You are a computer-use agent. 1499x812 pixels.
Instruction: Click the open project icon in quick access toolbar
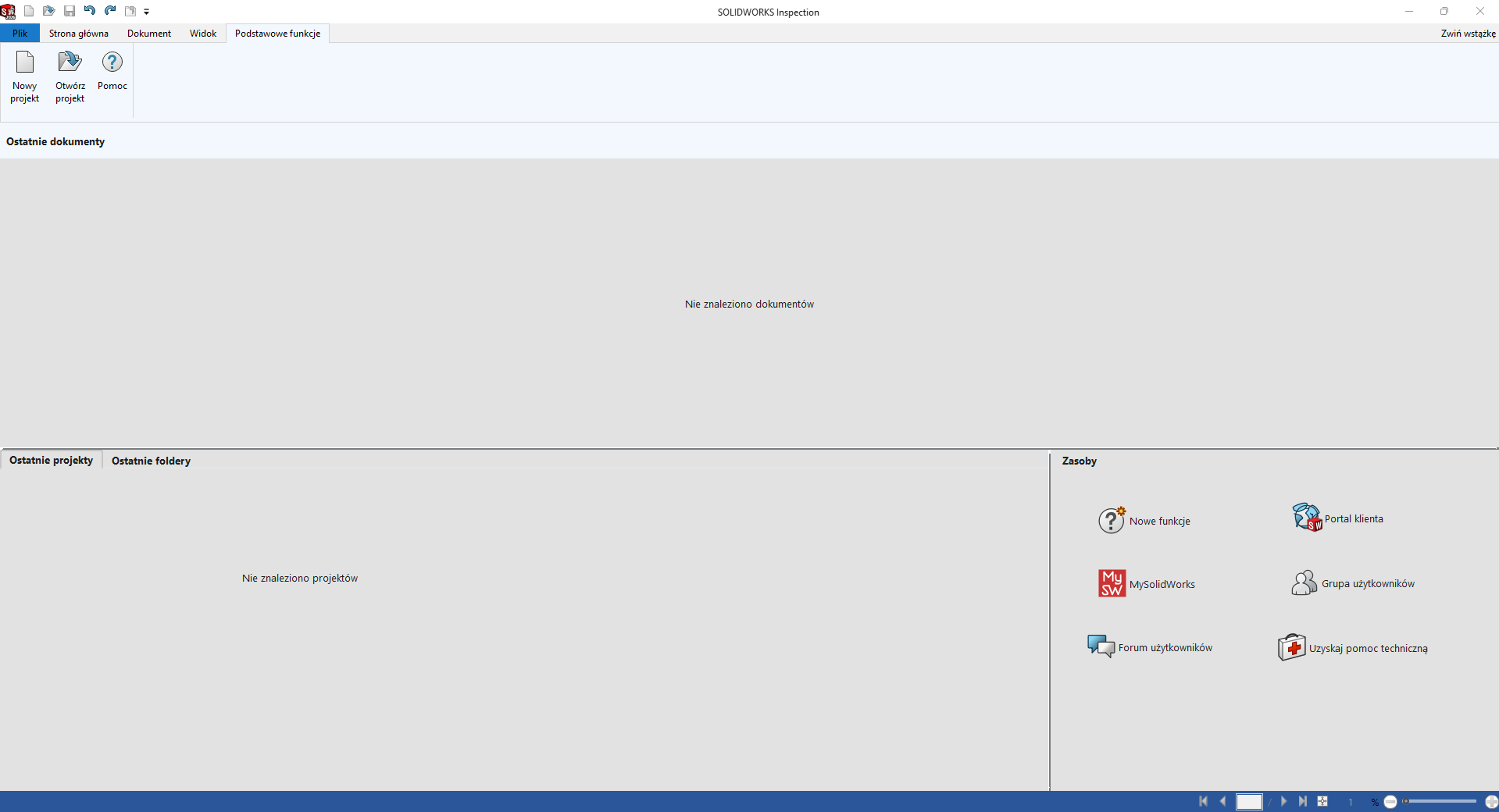tap(48, 12)
